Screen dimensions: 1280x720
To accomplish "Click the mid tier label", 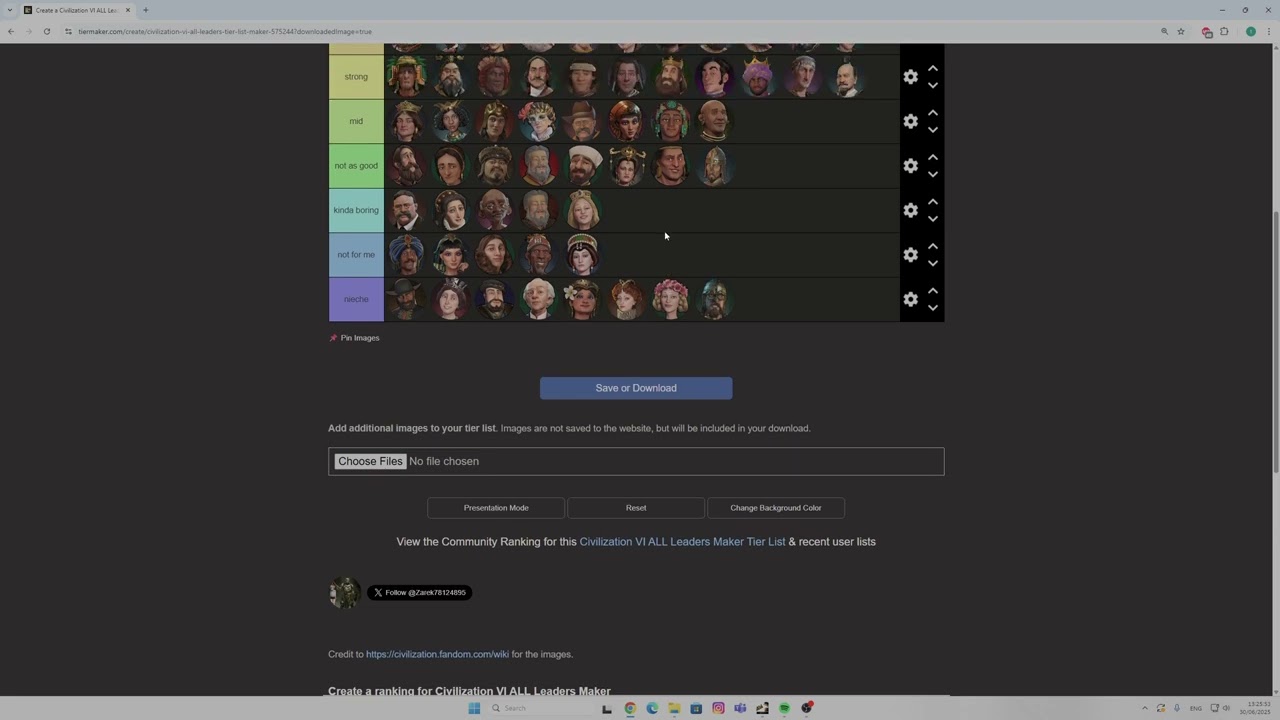I will 356,121.
